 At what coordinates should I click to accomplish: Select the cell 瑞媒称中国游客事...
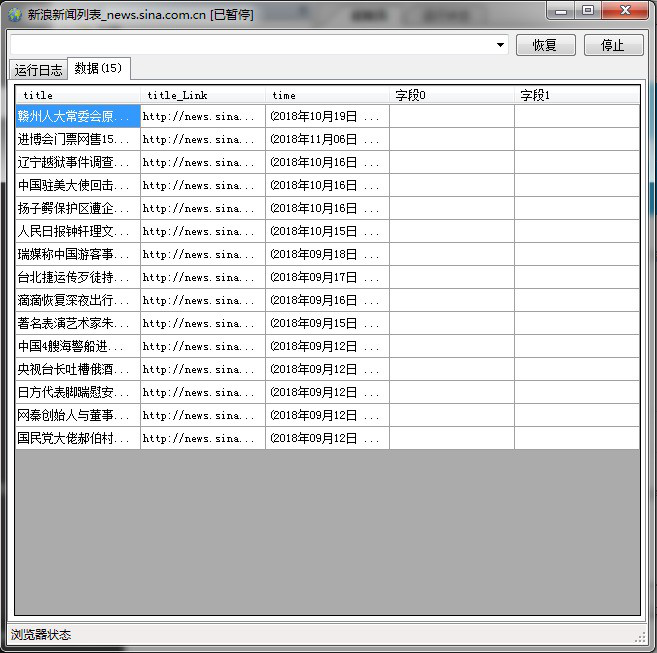78,254
